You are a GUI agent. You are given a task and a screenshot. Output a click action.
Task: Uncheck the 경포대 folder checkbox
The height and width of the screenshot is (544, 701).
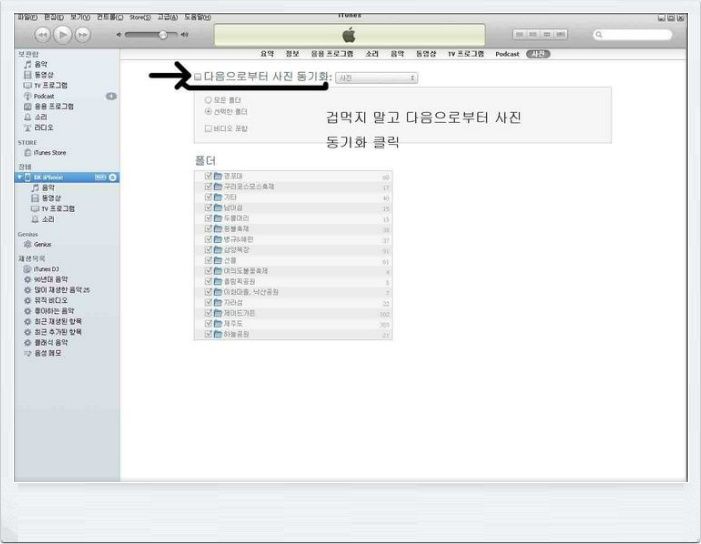tap(208, 176)
